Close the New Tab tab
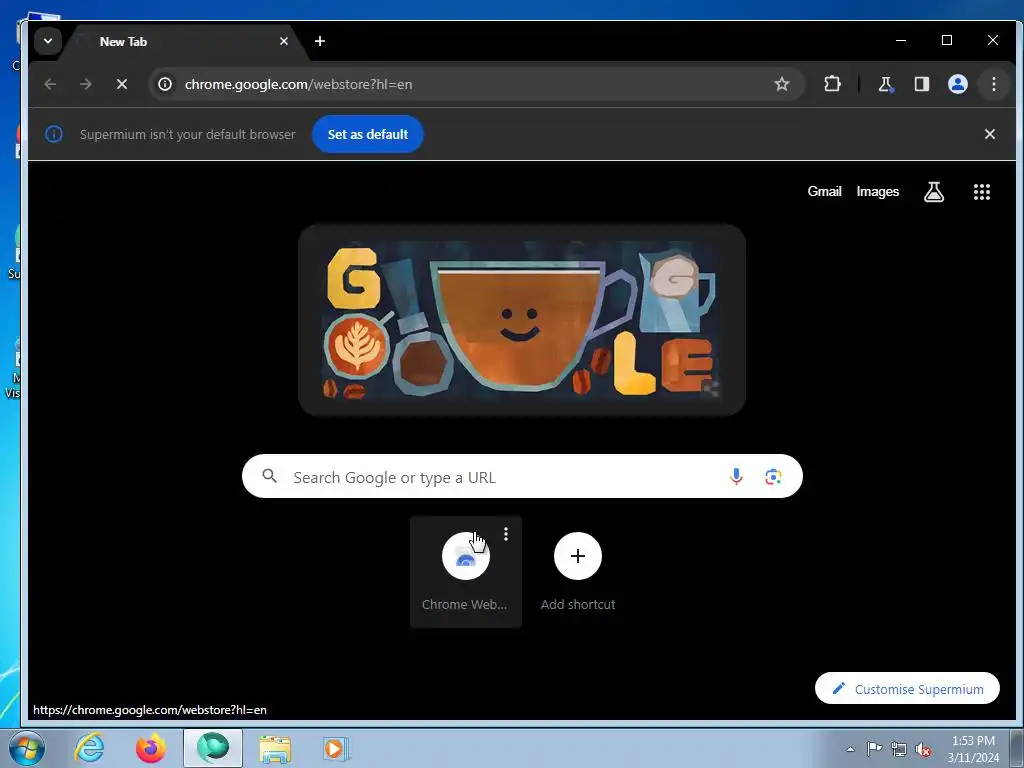 tap(283, 41)
